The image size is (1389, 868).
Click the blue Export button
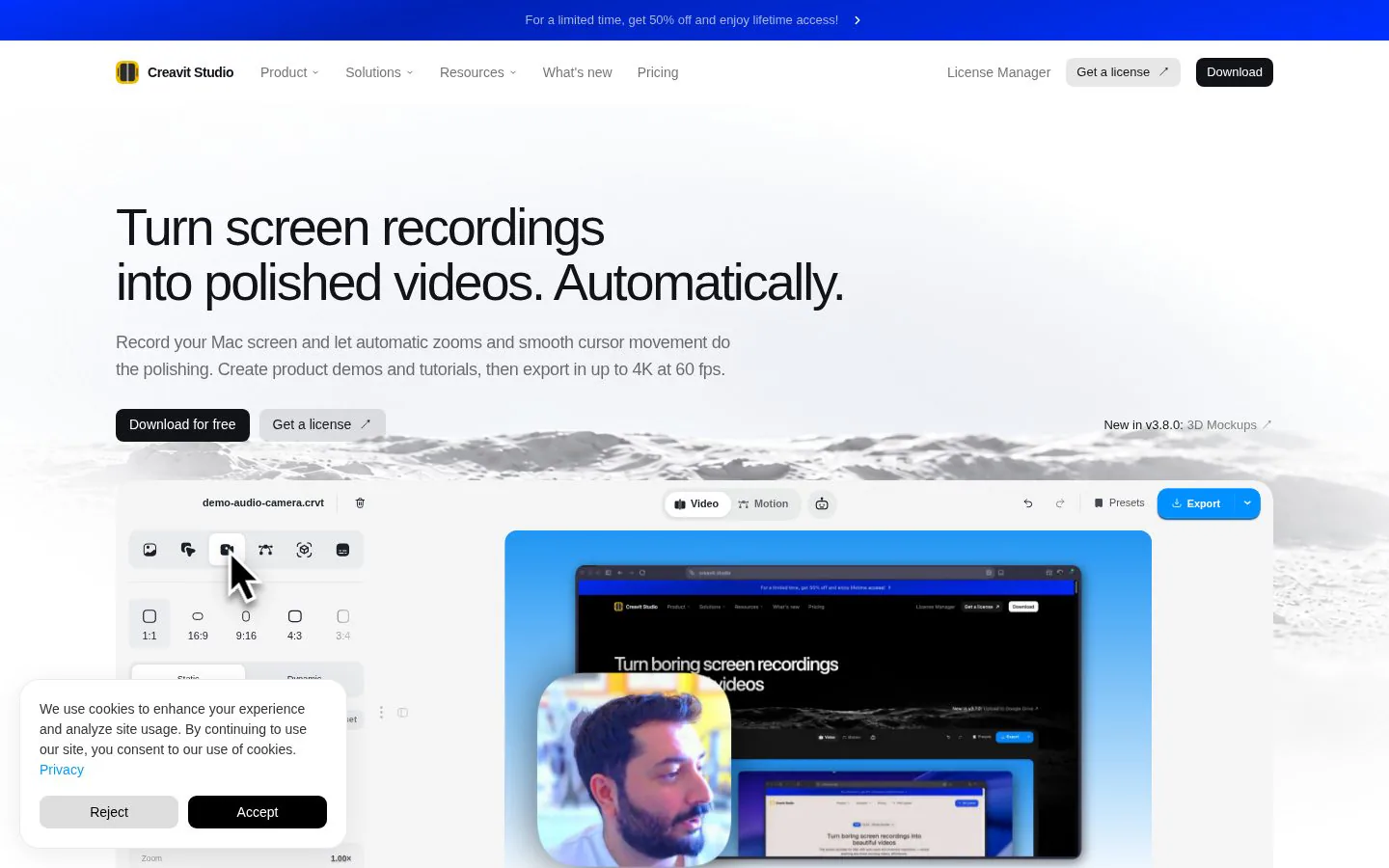[1196, 503]
